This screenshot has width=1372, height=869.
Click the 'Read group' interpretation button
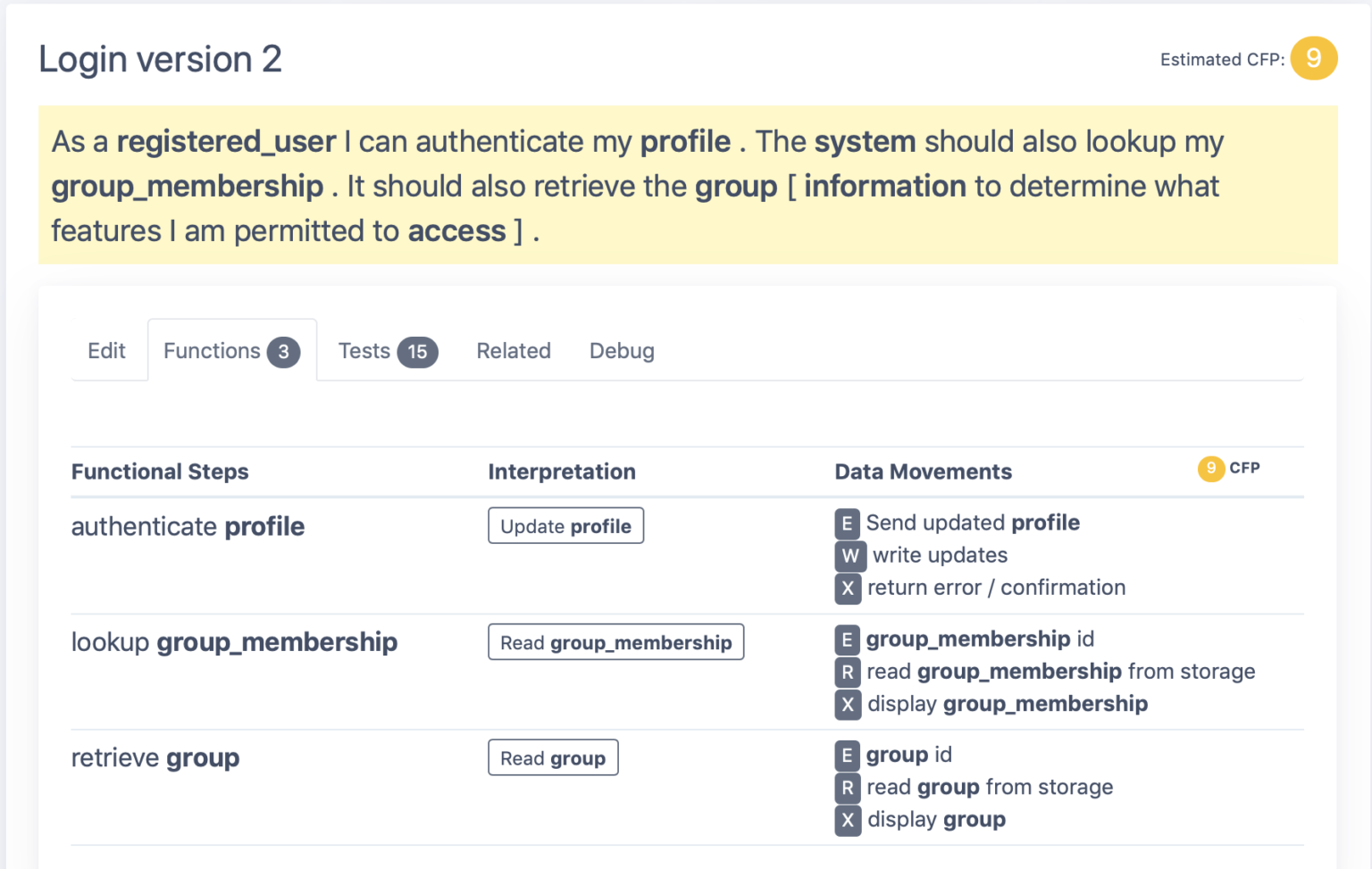click(553, 756)
